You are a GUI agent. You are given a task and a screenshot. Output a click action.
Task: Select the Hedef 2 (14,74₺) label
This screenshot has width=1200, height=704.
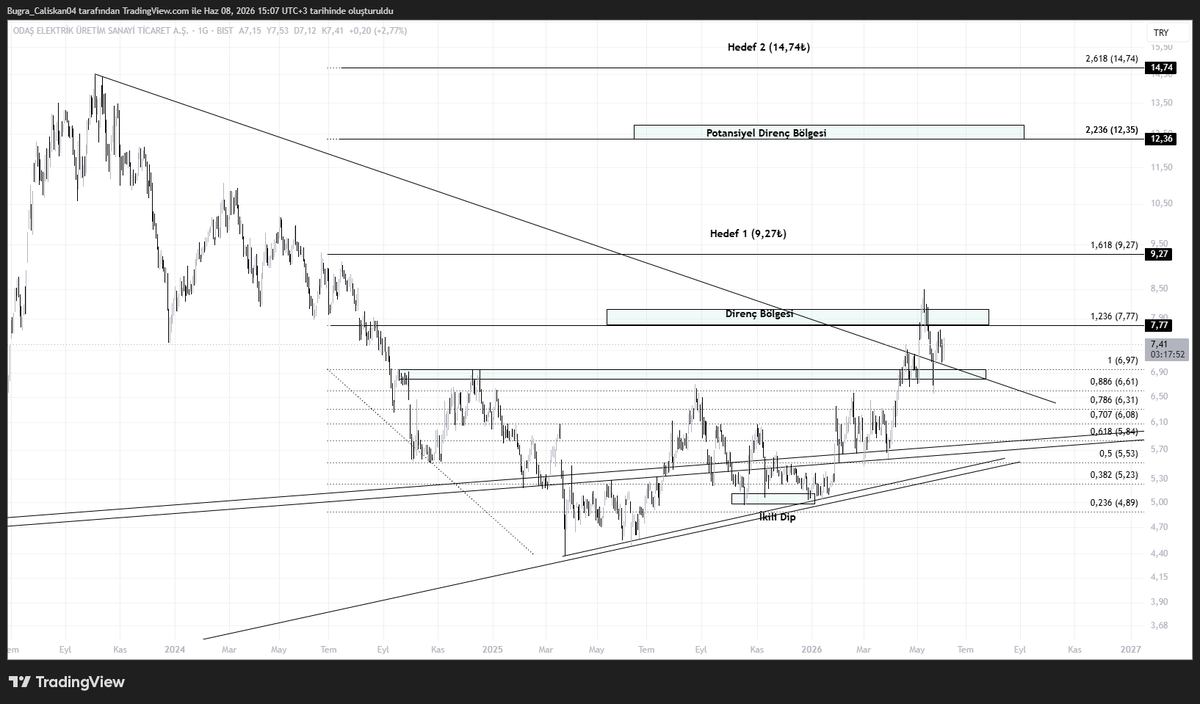pyautogui.click(x=769, y=48)
